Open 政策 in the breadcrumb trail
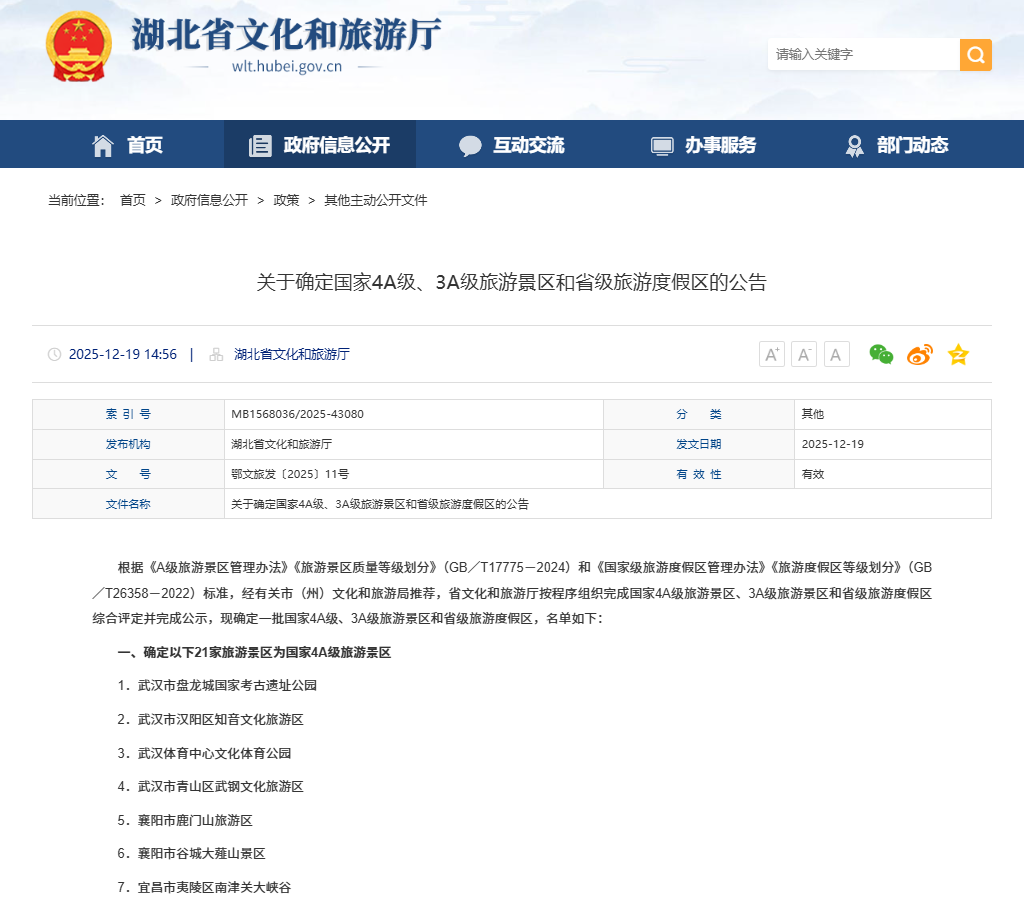This screenshot has height=900, width=1024. point(286,200)
